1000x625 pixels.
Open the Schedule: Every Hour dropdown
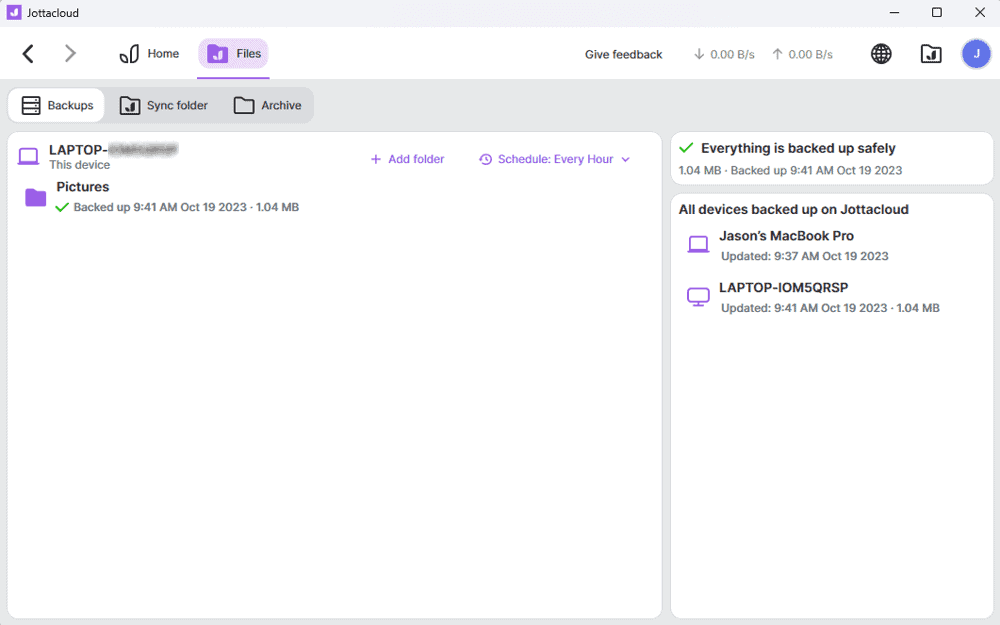(554, 159)
